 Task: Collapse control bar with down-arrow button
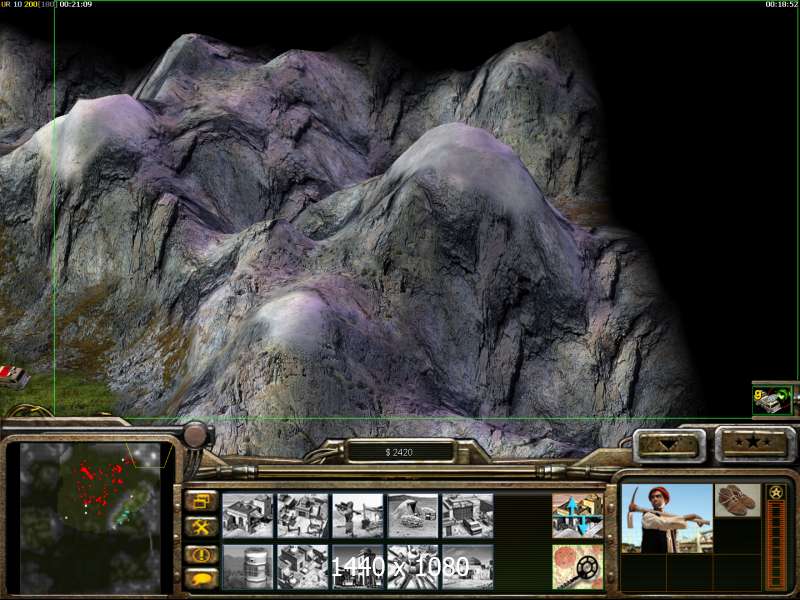(x=669, y=445)
